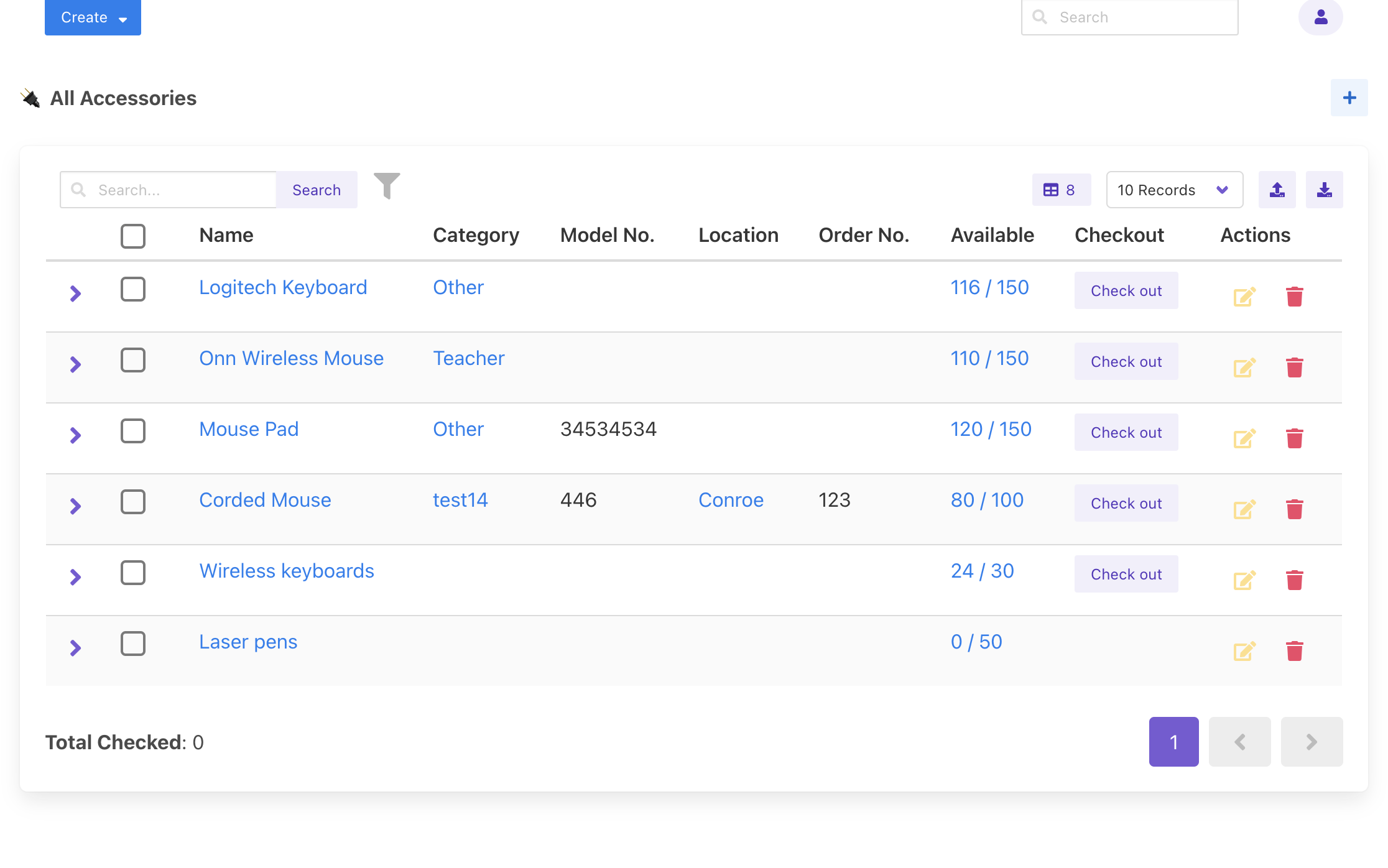Open the 10 Records dropdown
Viewport: 1388px width, 868px height.
tap(1173, 190)
